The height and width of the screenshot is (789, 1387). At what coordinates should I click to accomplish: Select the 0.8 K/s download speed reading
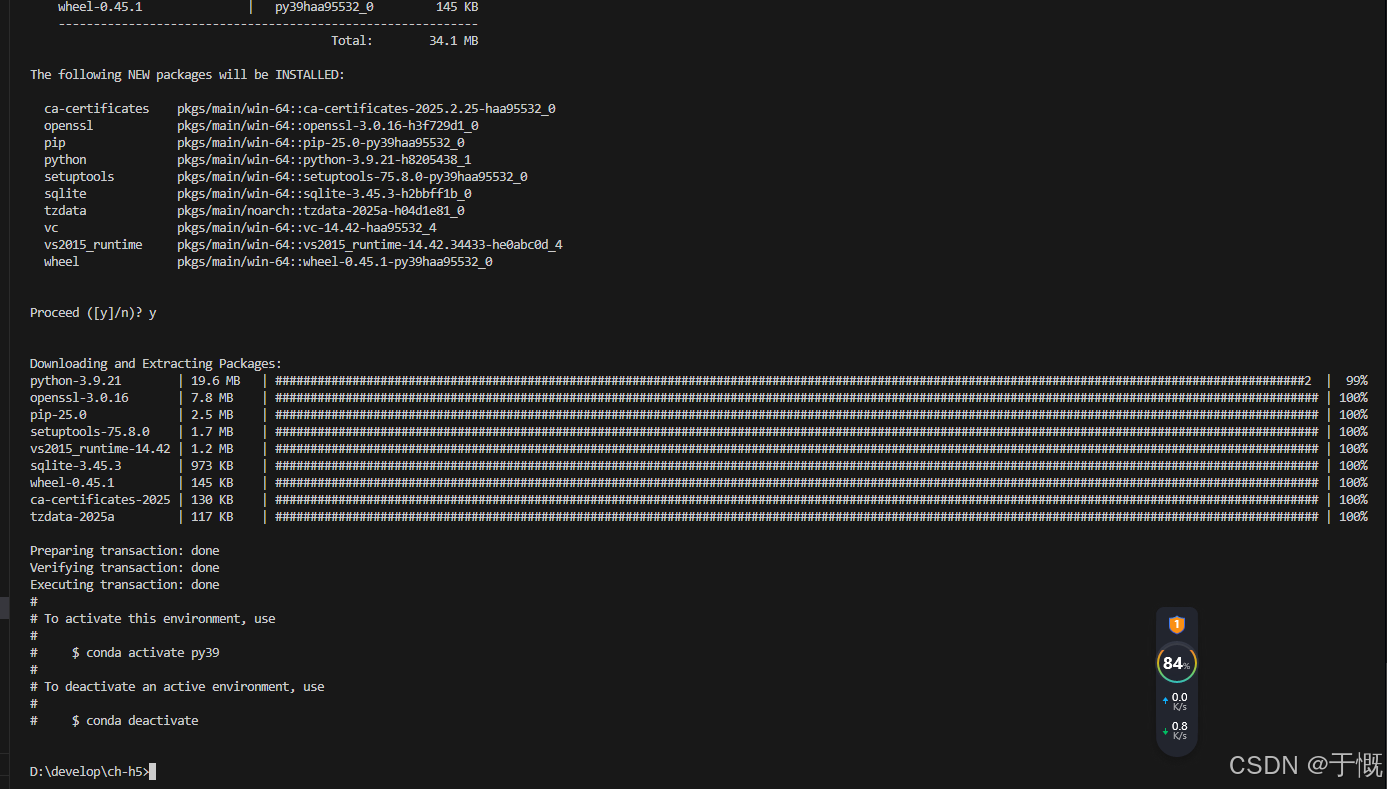click(x=1180, y=730)
